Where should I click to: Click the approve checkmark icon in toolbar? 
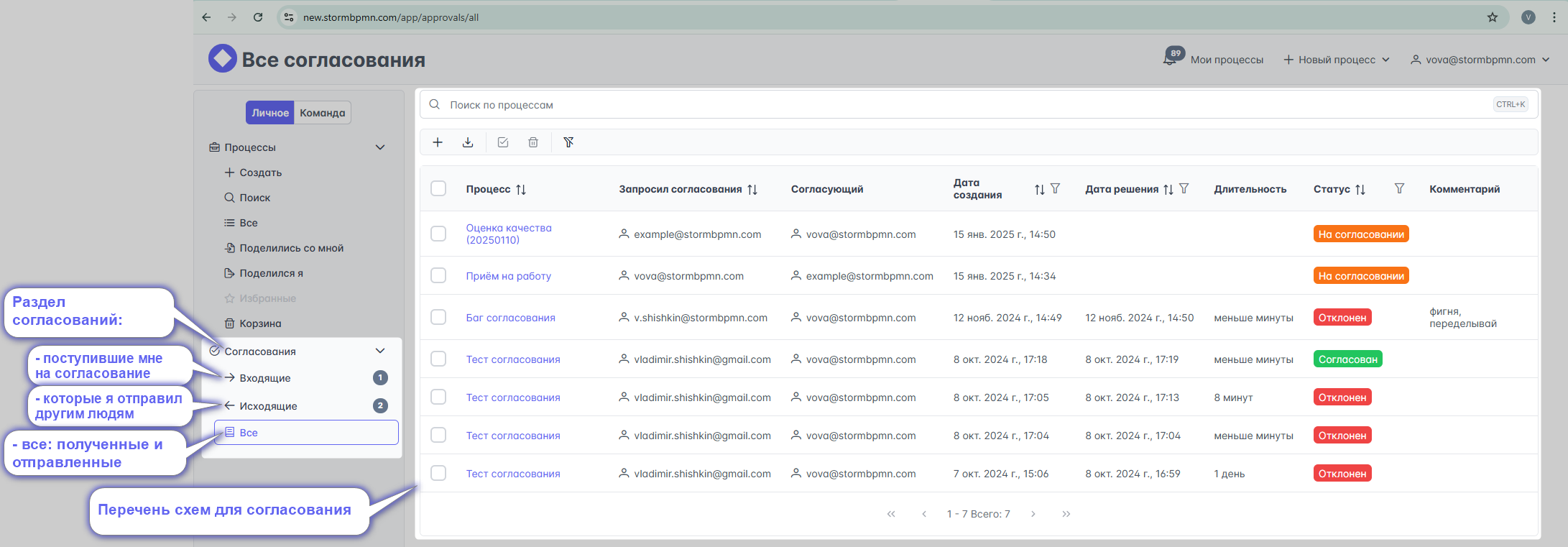pos(503,142)
